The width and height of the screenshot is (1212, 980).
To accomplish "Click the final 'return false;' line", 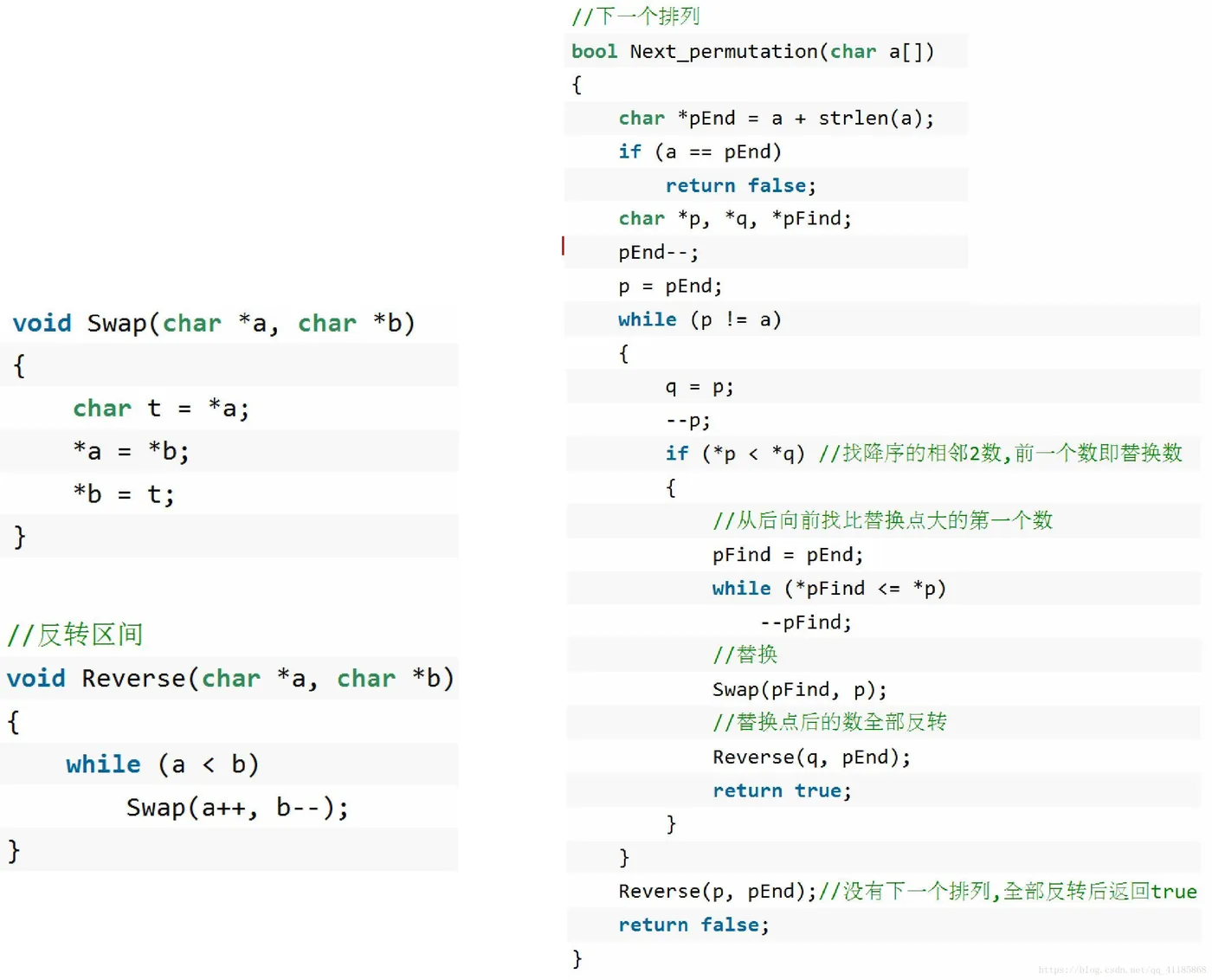I will (693, 925).
